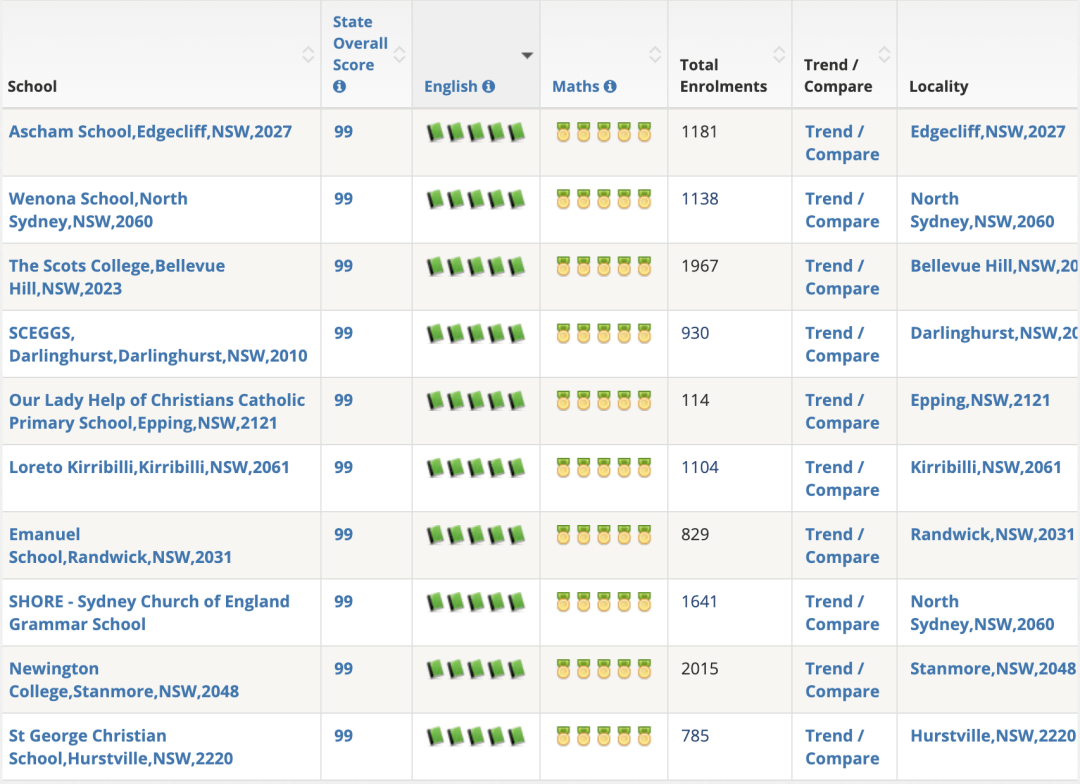Image resolution: width=1080 pixels, height=784 pixels.
Task: Open the info icon beside English header
Action: click(x=488, y=86)
